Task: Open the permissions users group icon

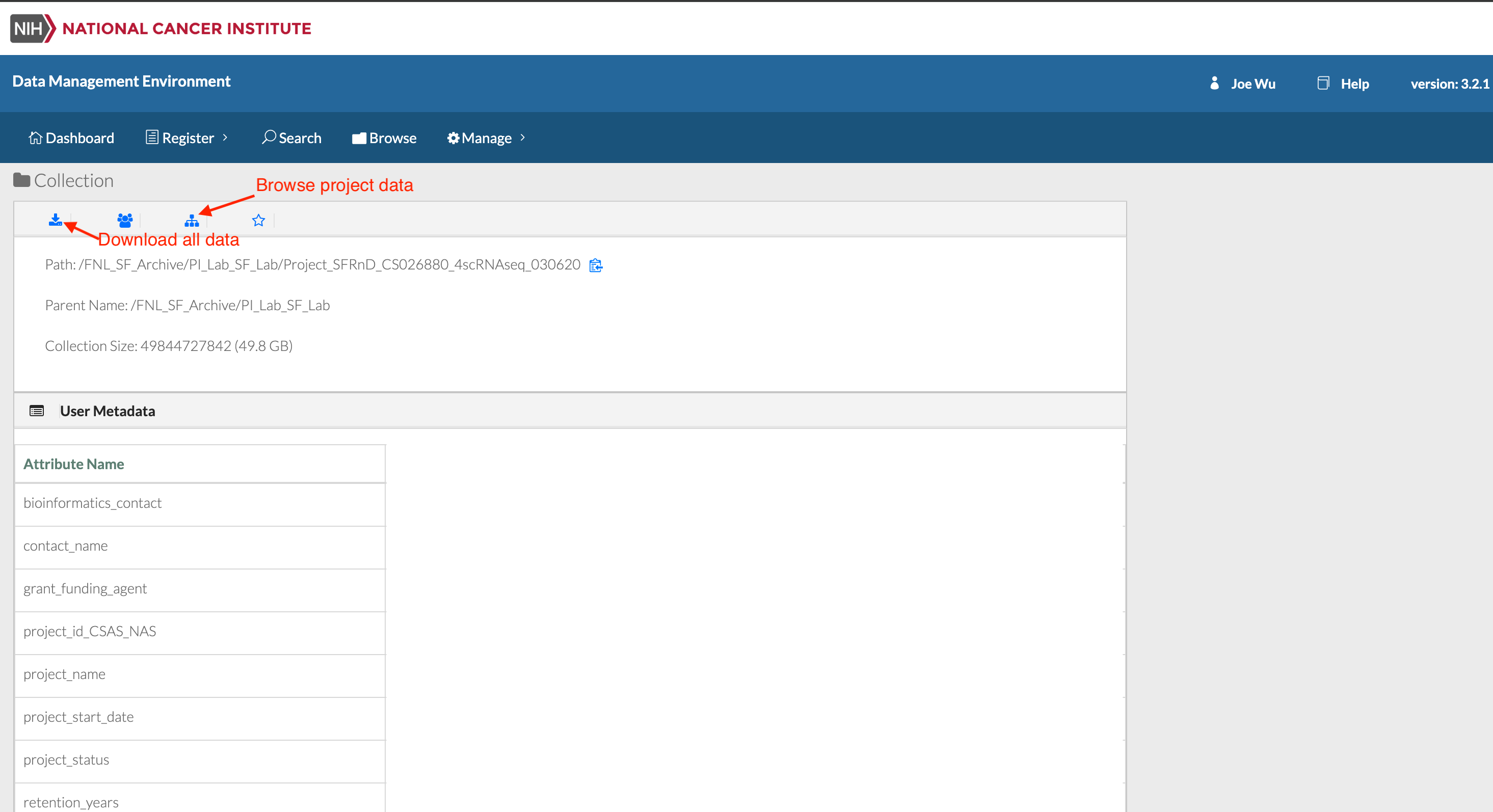Action: 125,220
